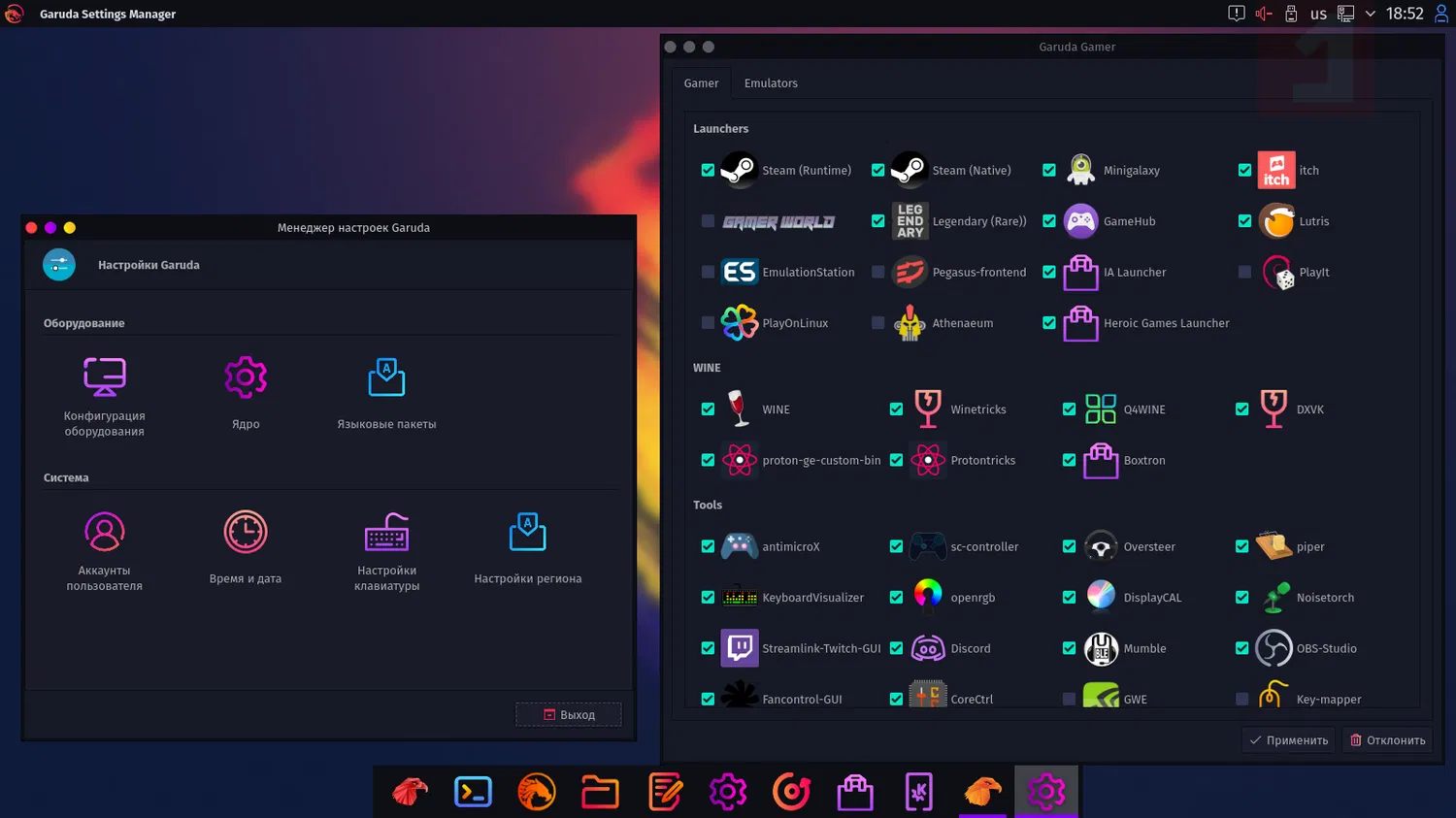Image resolution: width=1456 pixels, height=818 pixels.
Task: Click the Streamlink-Twitch-GUI icon
Action: point(740,648)
